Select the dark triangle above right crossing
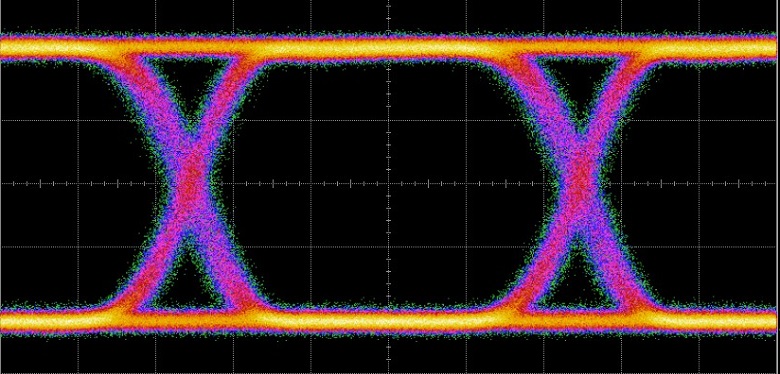Screen dimensions: 780x374 [580, 85]
